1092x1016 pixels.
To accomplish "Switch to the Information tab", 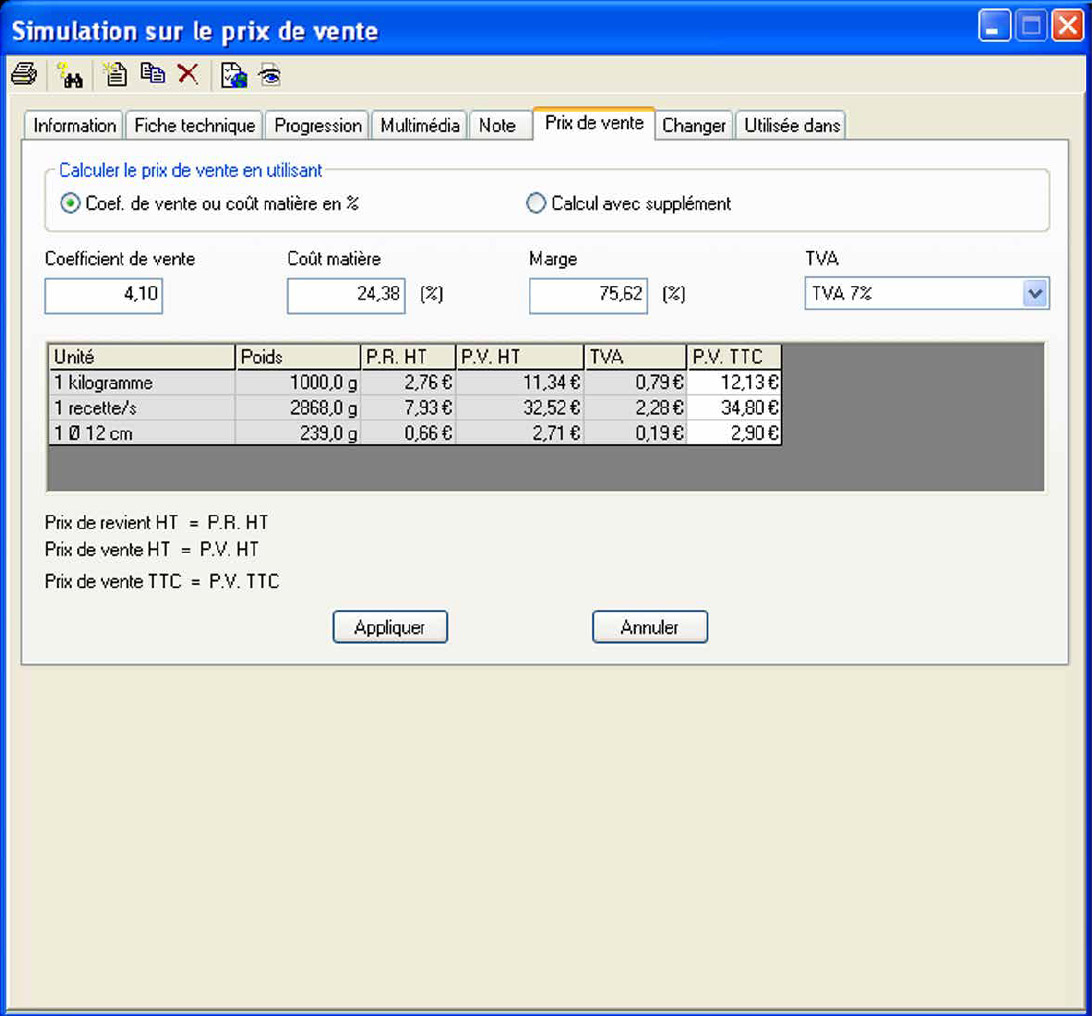I will click(75, 125).
